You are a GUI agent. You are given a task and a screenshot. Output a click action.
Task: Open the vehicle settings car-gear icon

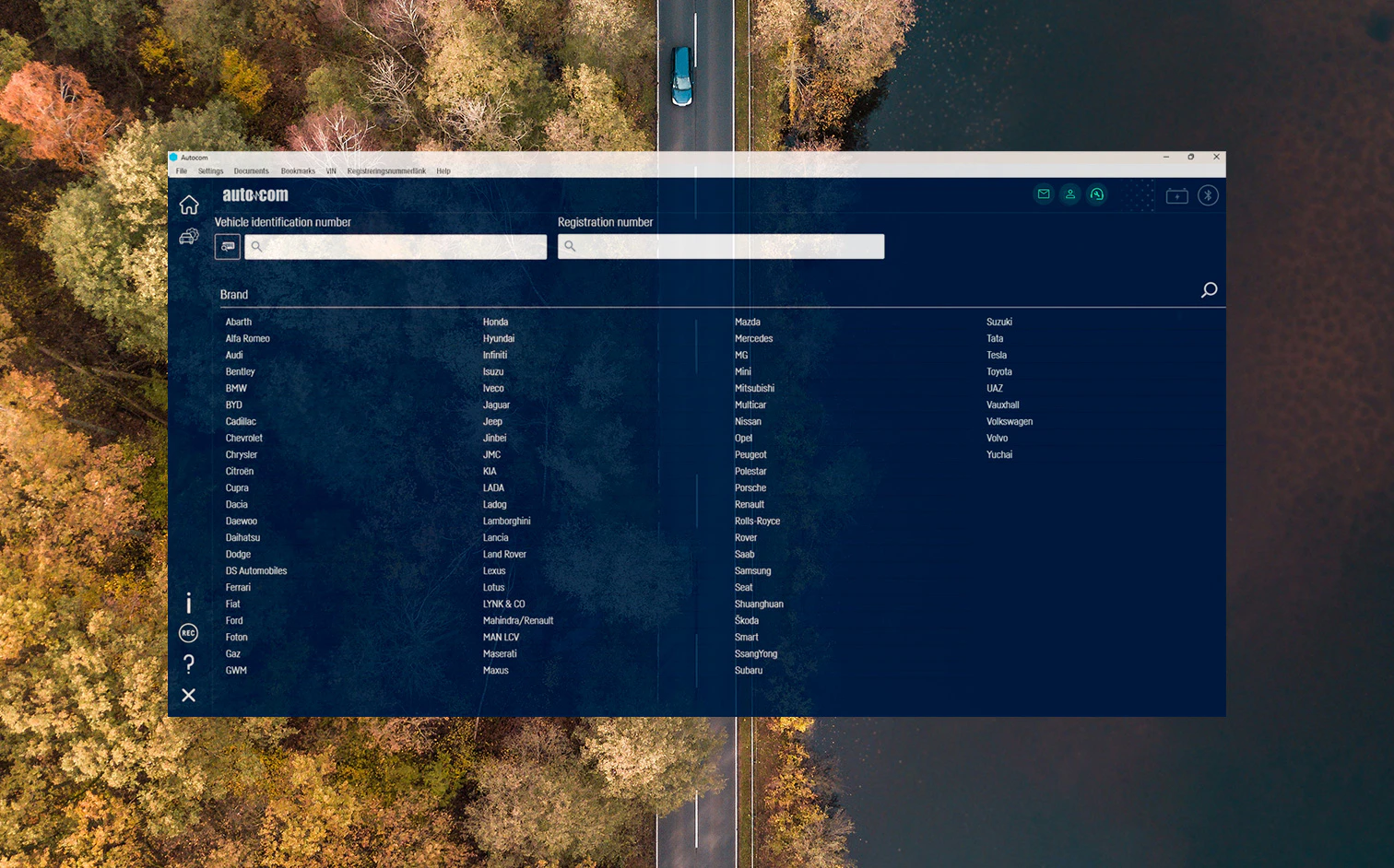[x=189, y=237]
